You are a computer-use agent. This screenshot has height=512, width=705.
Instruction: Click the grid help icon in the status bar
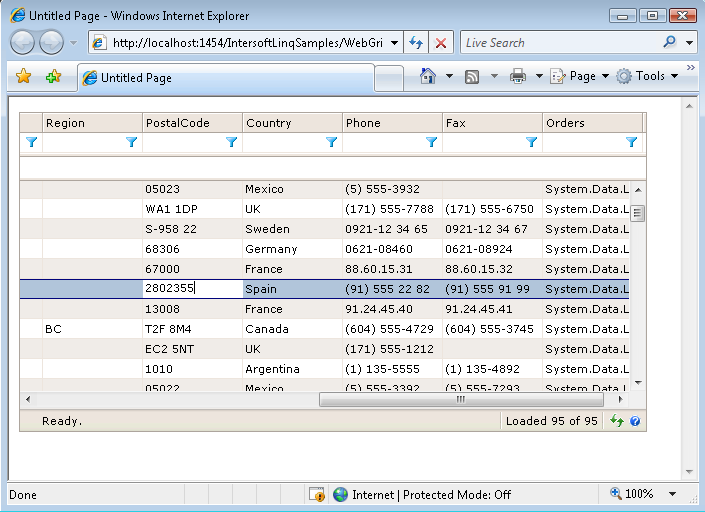coord(634,421)
